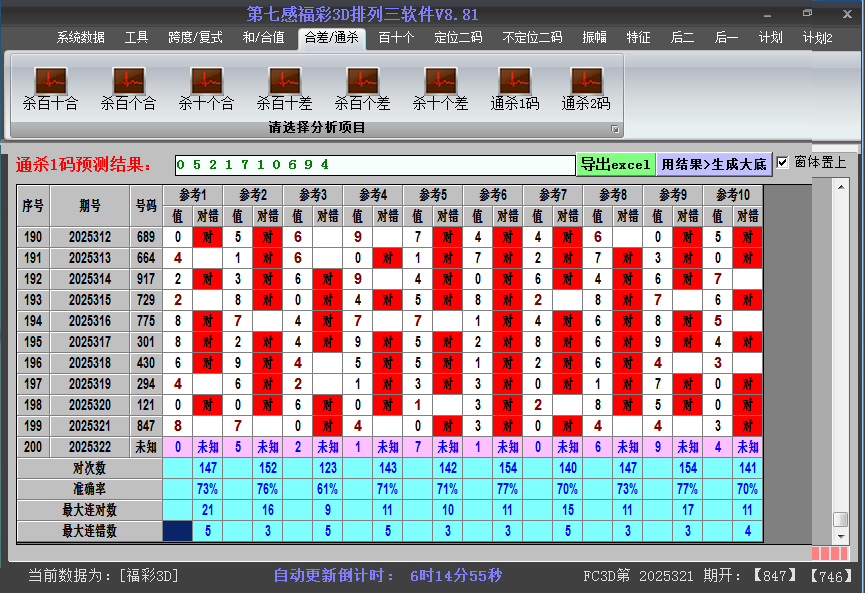The width and height of the screenshot is (865, 593).
Task: Select the dark blue 最大连错数 cell
Action: [x=177, y=531]
